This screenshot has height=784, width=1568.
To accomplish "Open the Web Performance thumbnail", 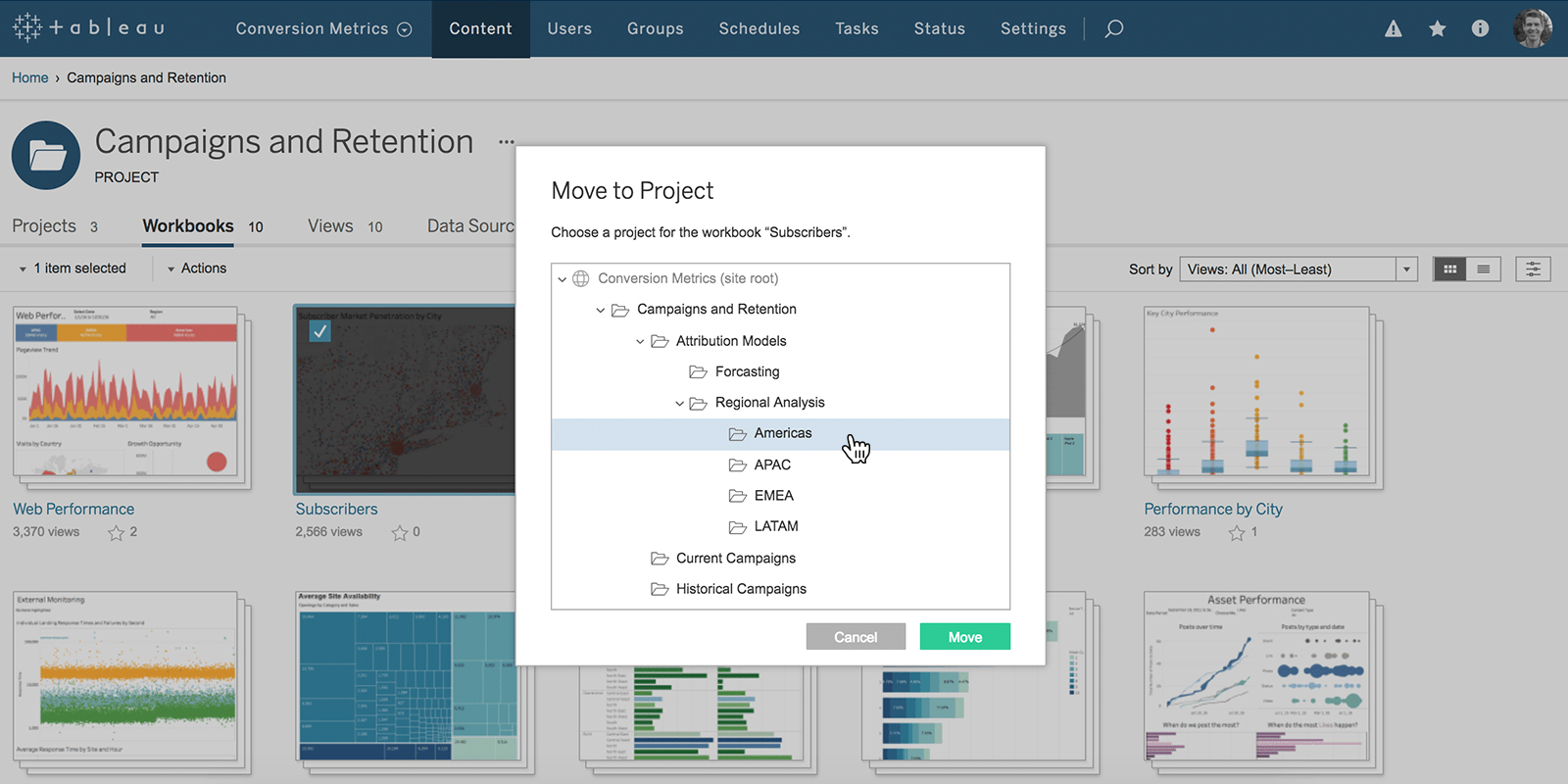I will pyautogui.click(x=126, y=392).
